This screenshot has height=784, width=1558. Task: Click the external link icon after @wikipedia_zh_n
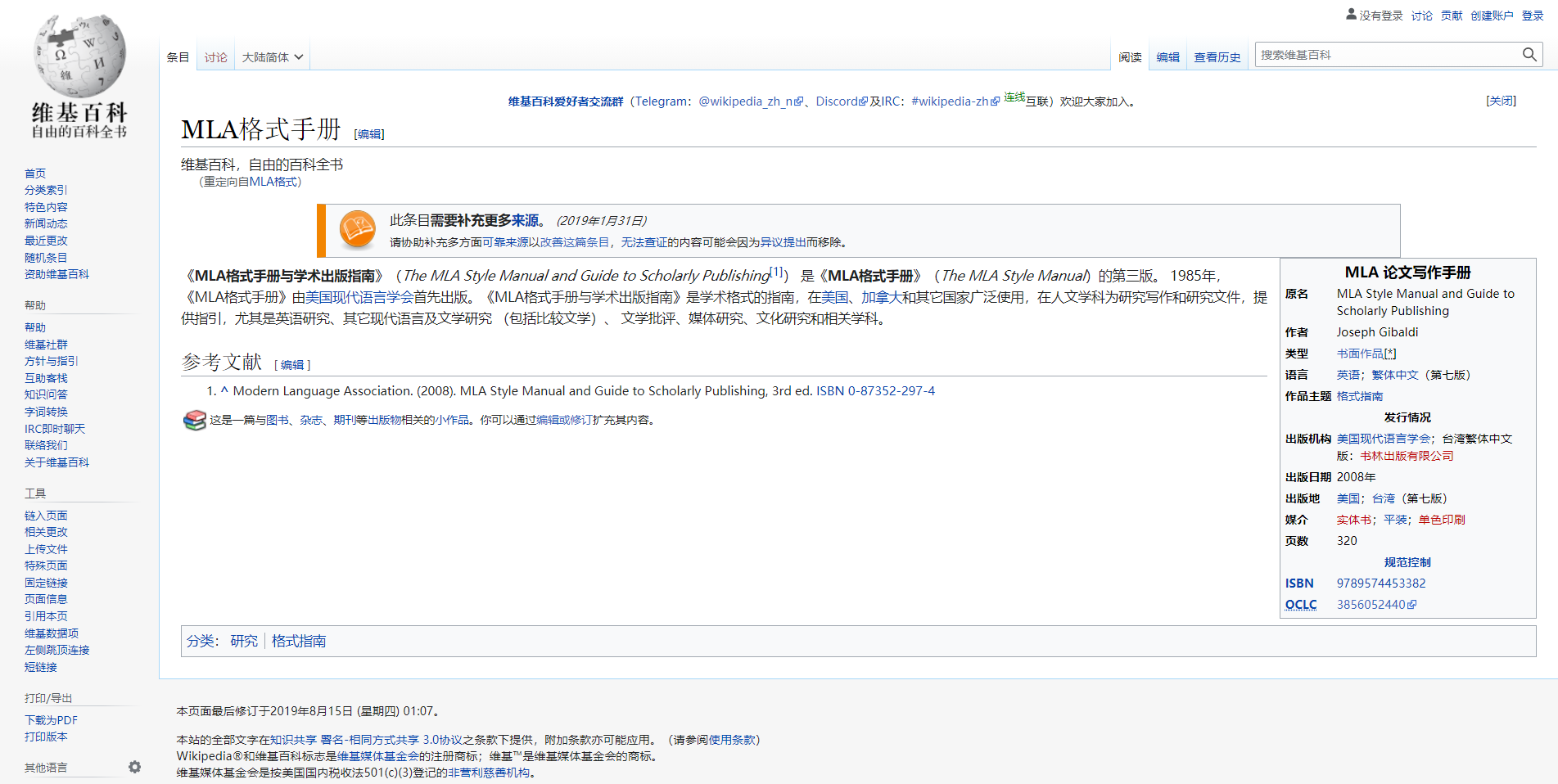click(x=798, y=101)
